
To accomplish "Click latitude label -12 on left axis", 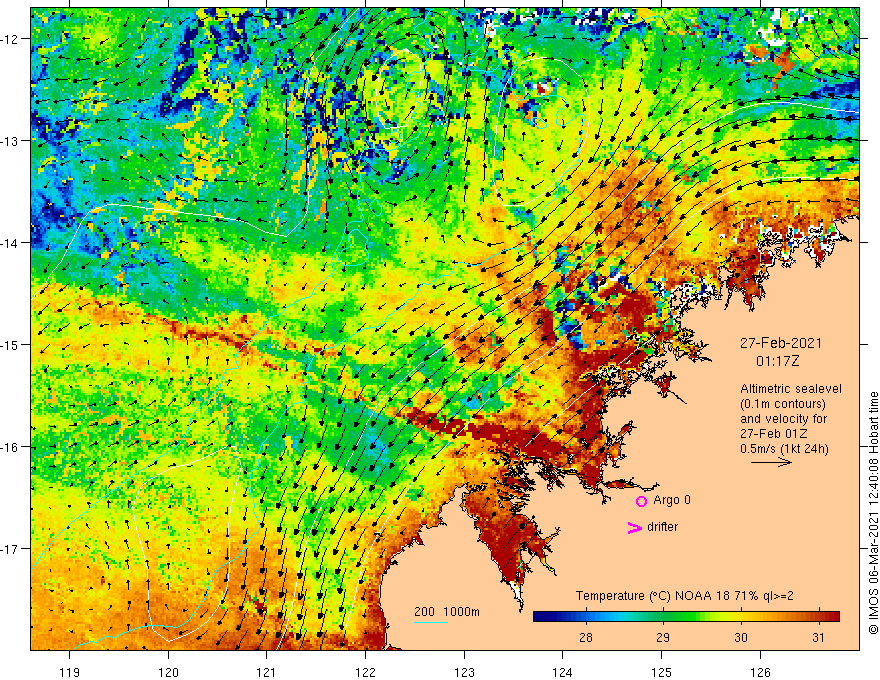I will 11,39.
